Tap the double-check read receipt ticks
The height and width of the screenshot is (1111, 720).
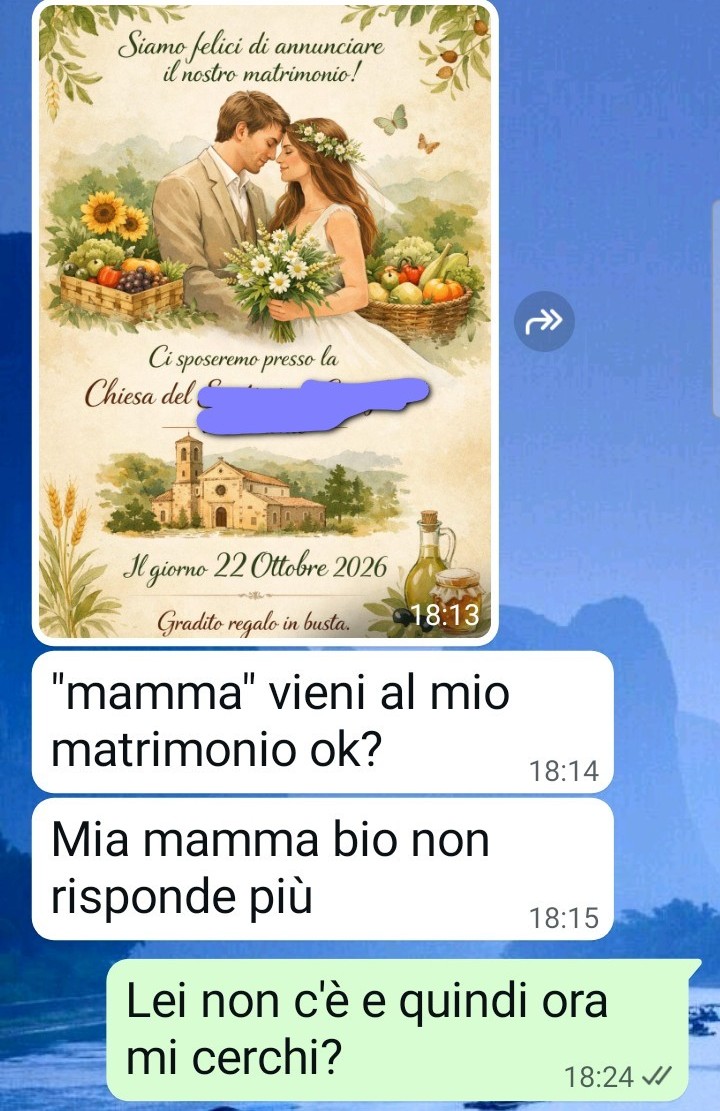pyautogui.click(x=656, y=1076)
